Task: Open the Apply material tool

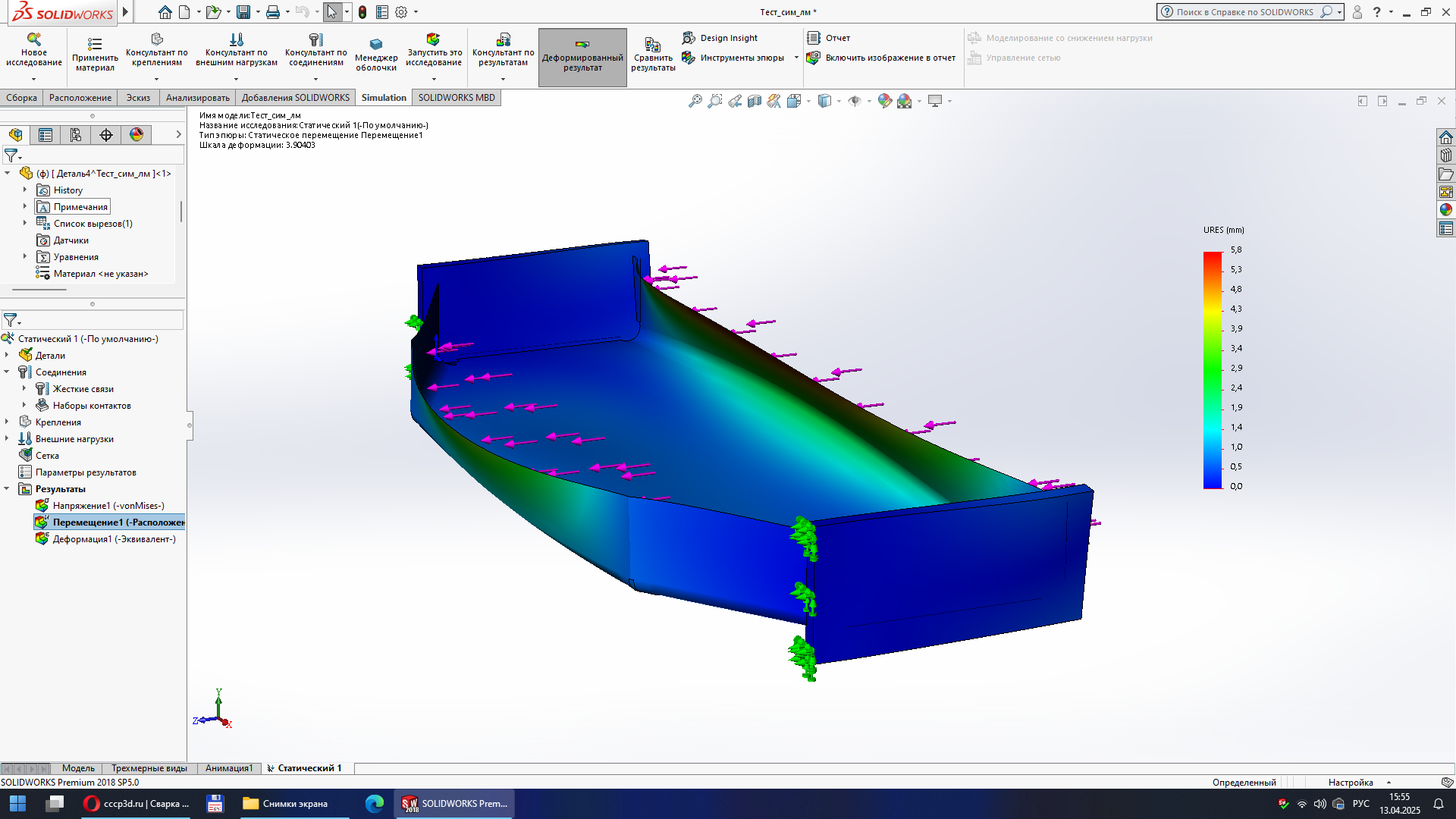Action: coord(95,53)
